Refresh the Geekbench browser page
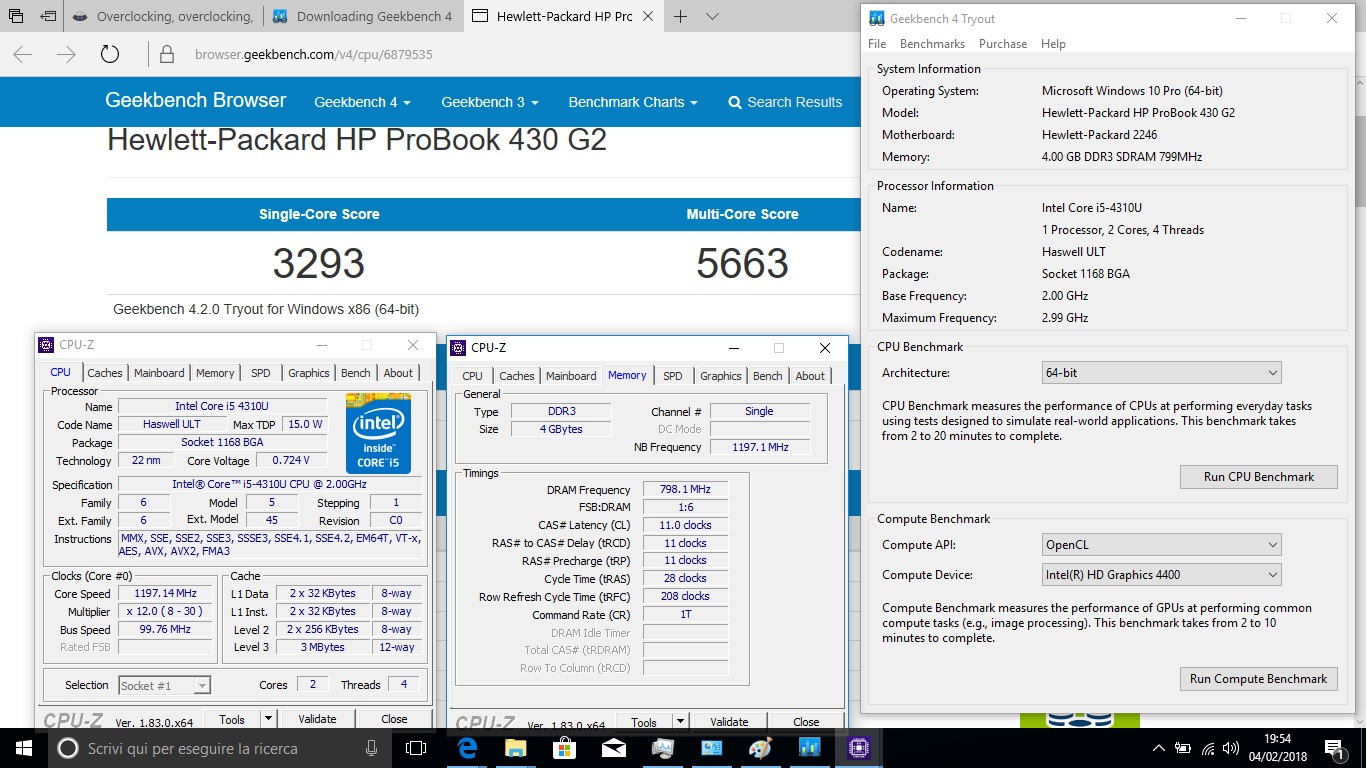Screen dimensions: 1366x768 110,55
